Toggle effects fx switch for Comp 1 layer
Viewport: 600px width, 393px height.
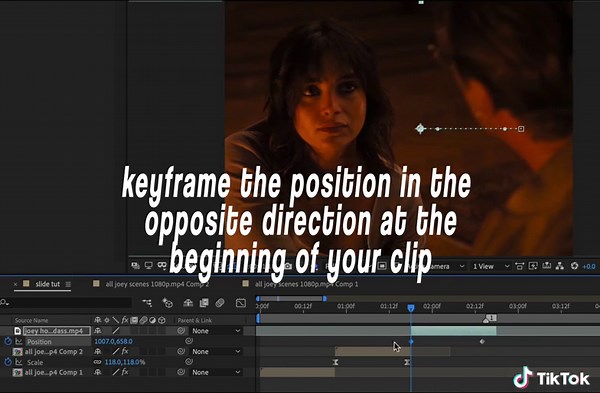tap(125, 372)
